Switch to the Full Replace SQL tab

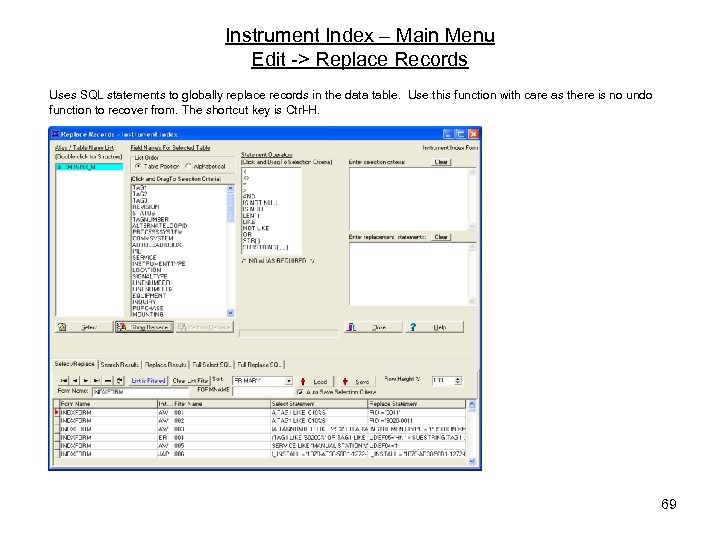coord(259,365)
